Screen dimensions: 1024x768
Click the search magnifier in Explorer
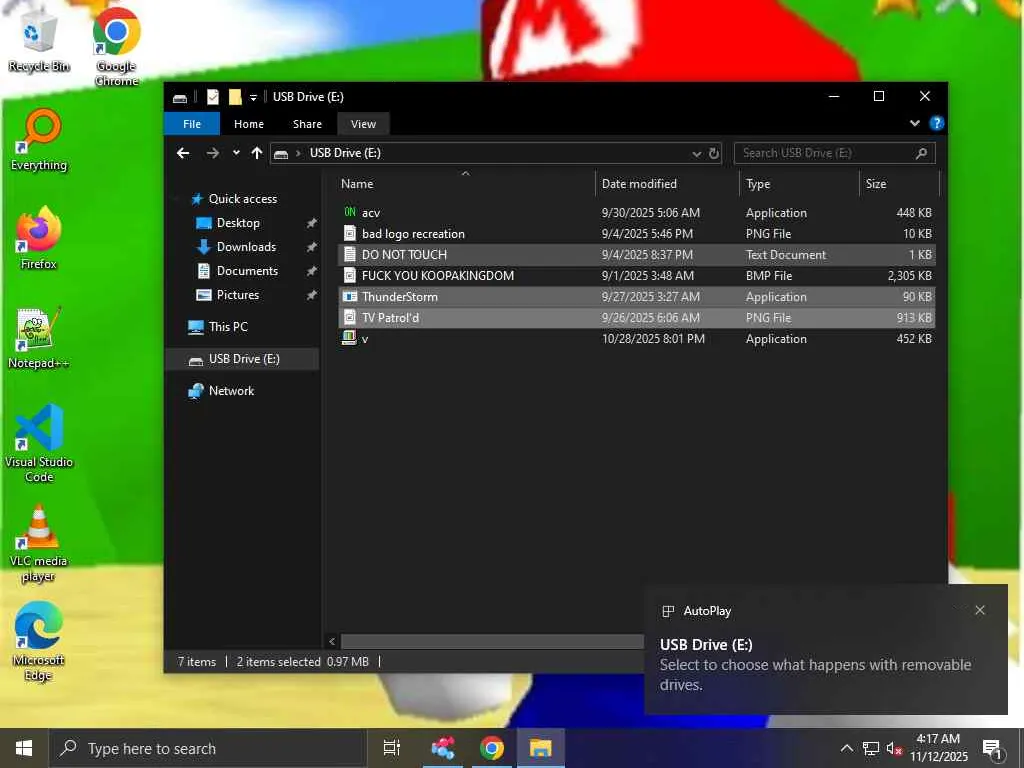pyautogui.click(x=921, y=153)
